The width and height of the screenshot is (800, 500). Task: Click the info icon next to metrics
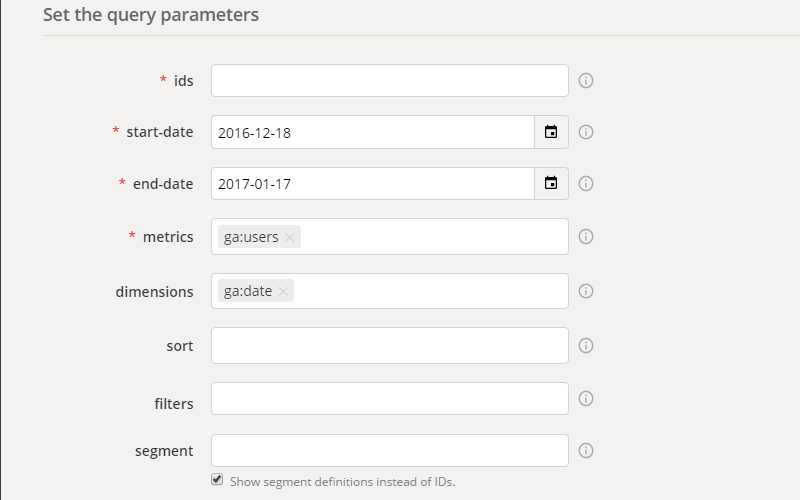tap(586, 237)
